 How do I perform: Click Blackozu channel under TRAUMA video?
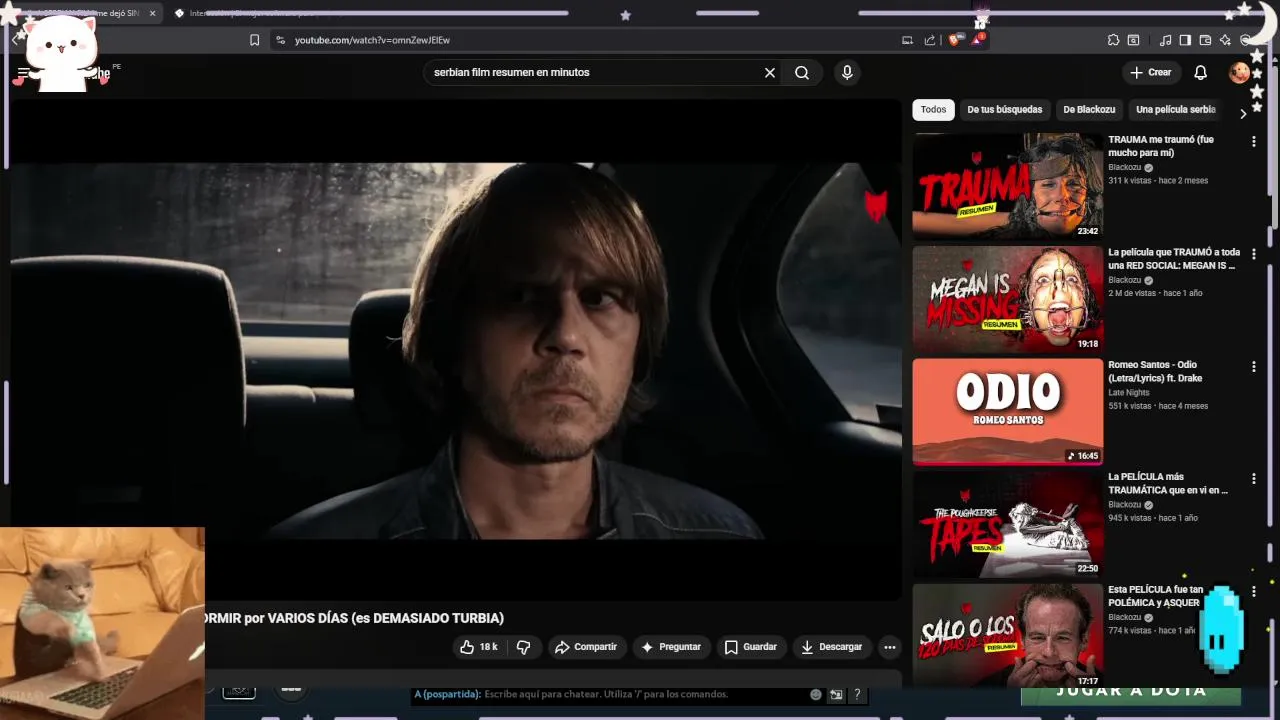(x=1125, y=168)
